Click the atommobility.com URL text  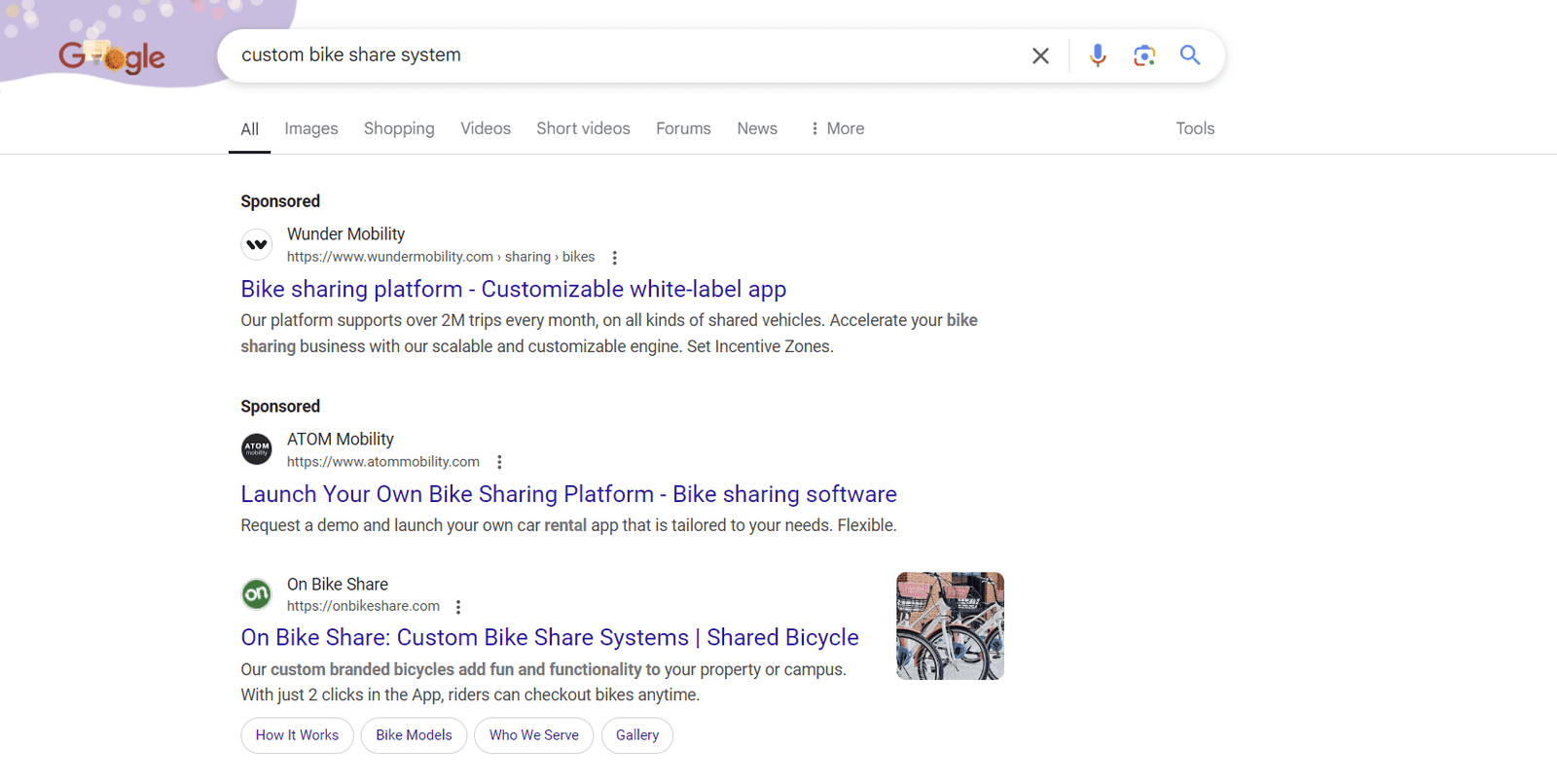pyautogui.click(x=383, y=462)
